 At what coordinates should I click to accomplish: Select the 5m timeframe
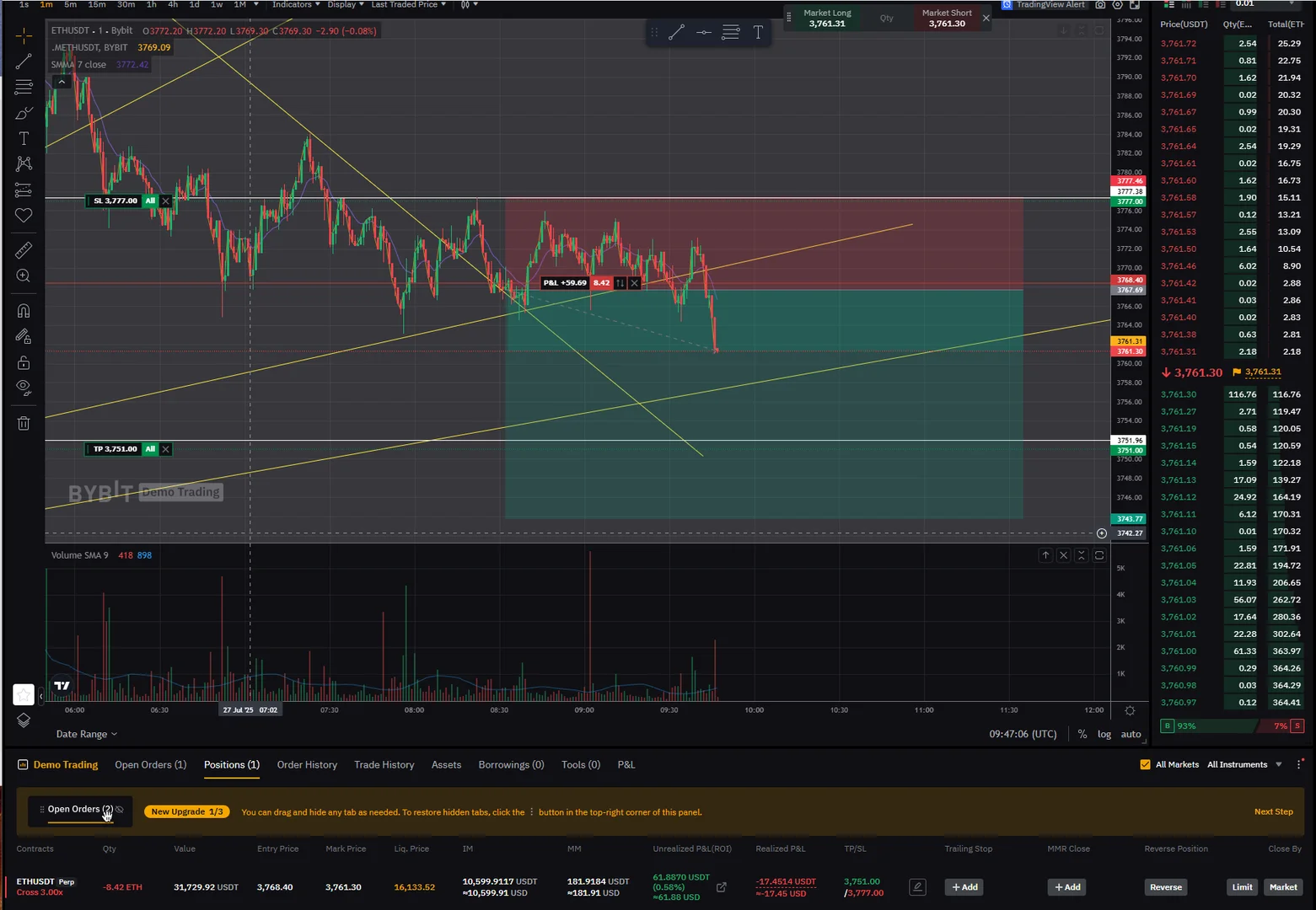pos(71,5)
